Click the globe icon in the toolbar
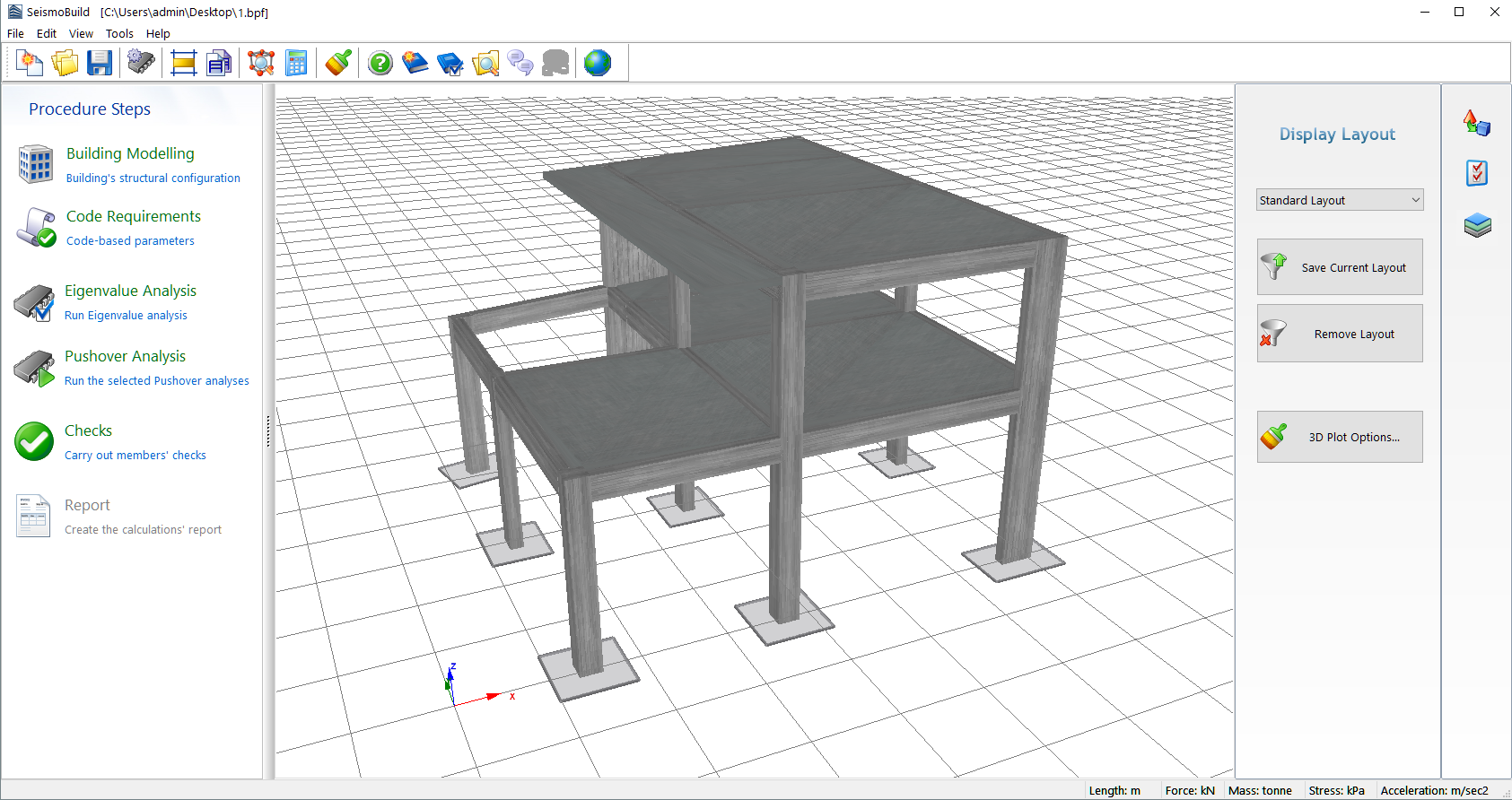1512x800 pixels. pyautogui.click(x=598, y=63)
